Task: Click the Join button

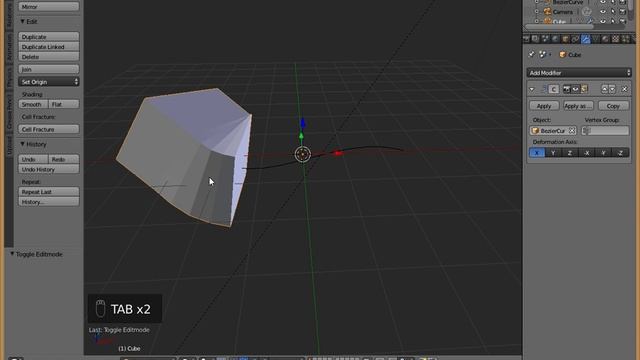Action: [x=49, y=69]
